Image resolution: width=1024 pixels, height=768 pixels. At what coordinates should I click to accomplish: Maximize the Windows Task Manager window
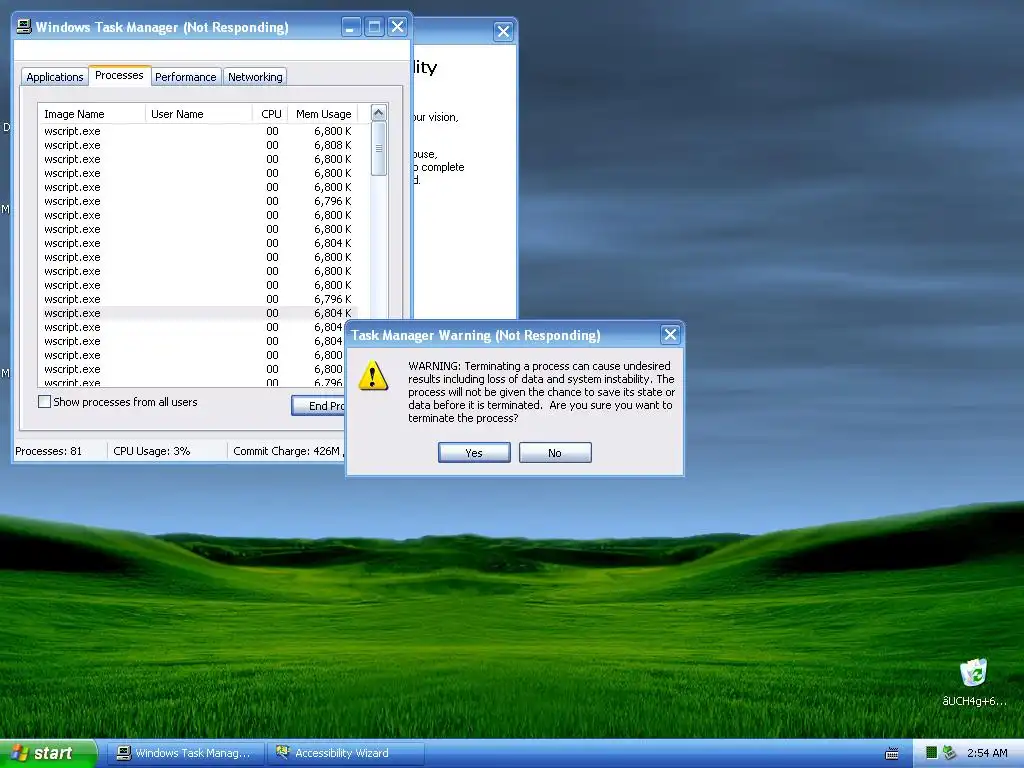pyautogui.click(x=374, y=27)
